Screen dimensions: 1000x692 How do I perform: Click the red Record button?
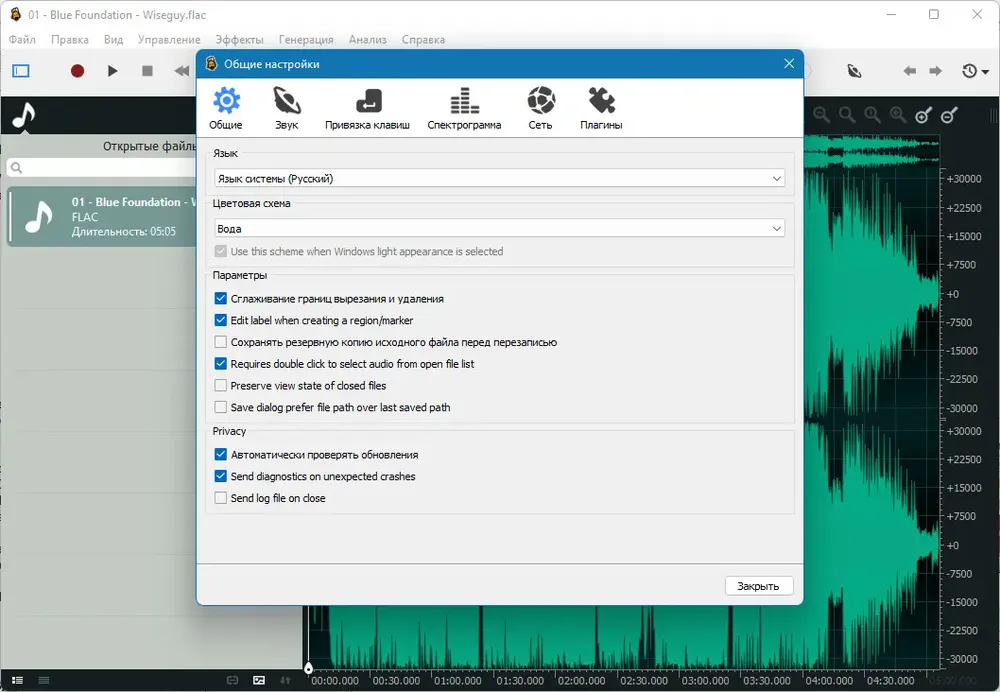(77, 71)
